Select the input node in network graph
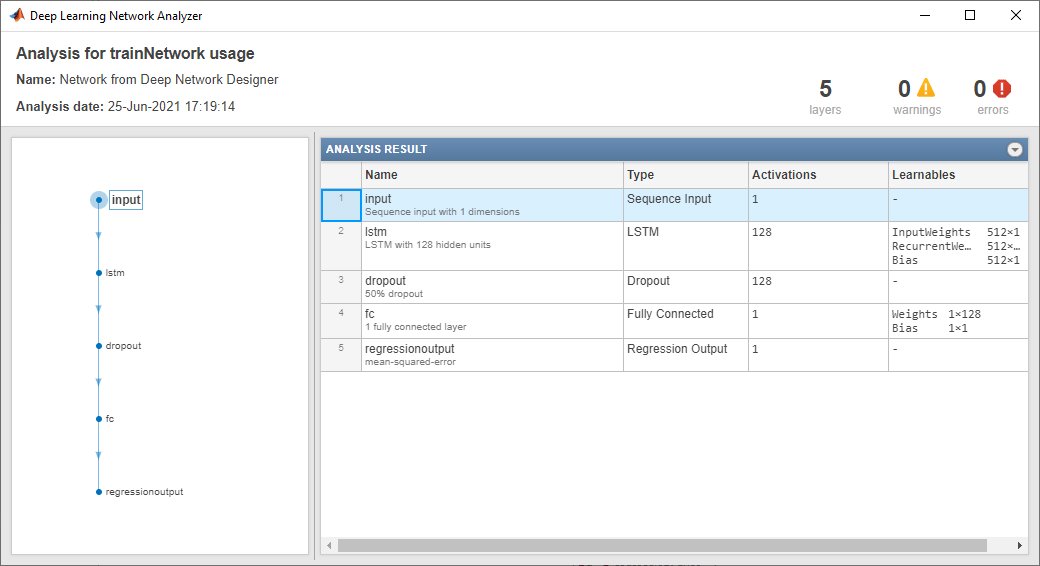 (99, 200)
